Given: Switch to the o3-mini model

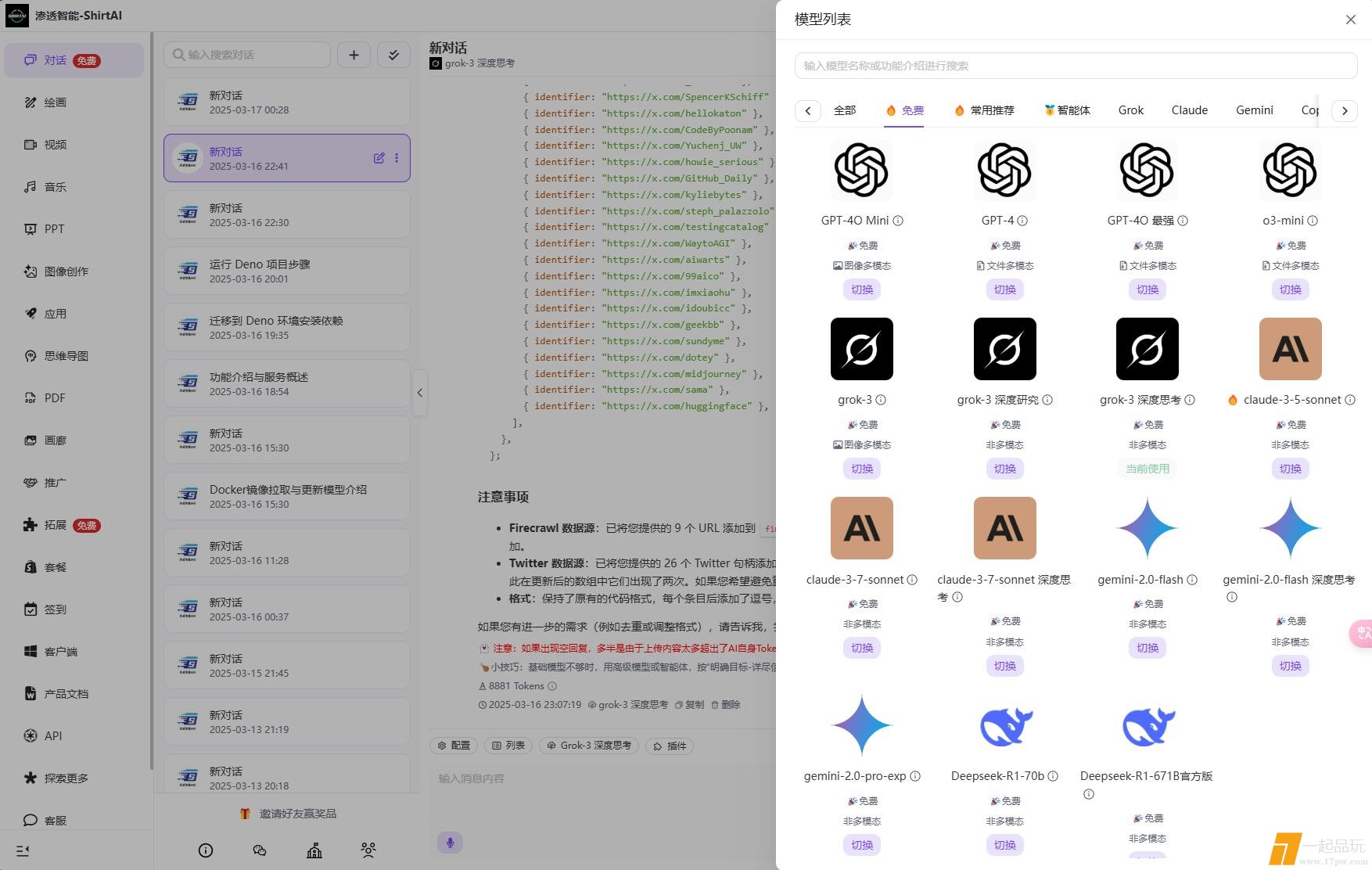Looking at the screenshot, I should (1291, 289).
